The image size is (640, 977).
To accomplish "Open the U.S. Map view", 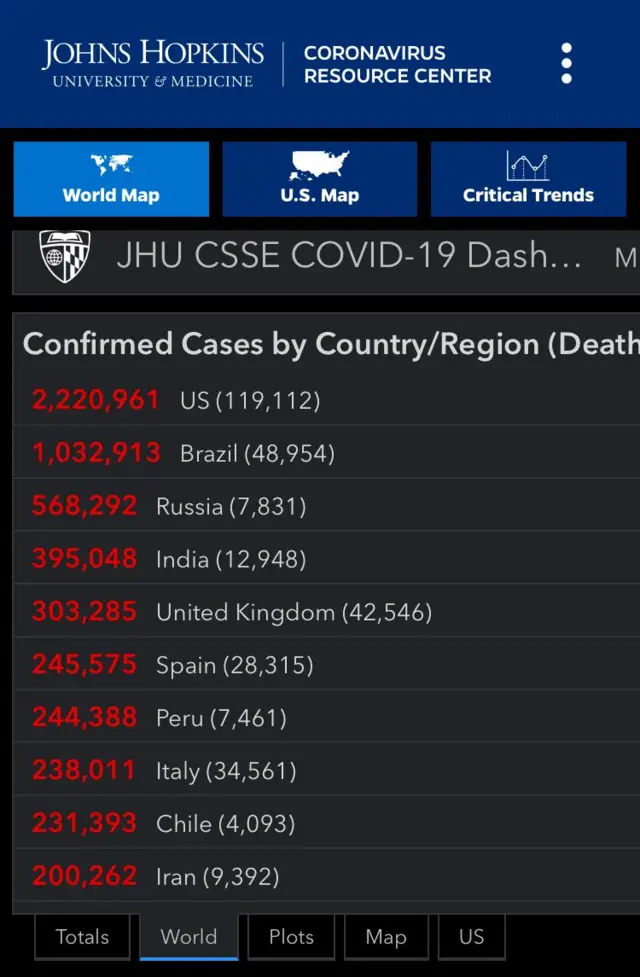I will pos(320,179).
